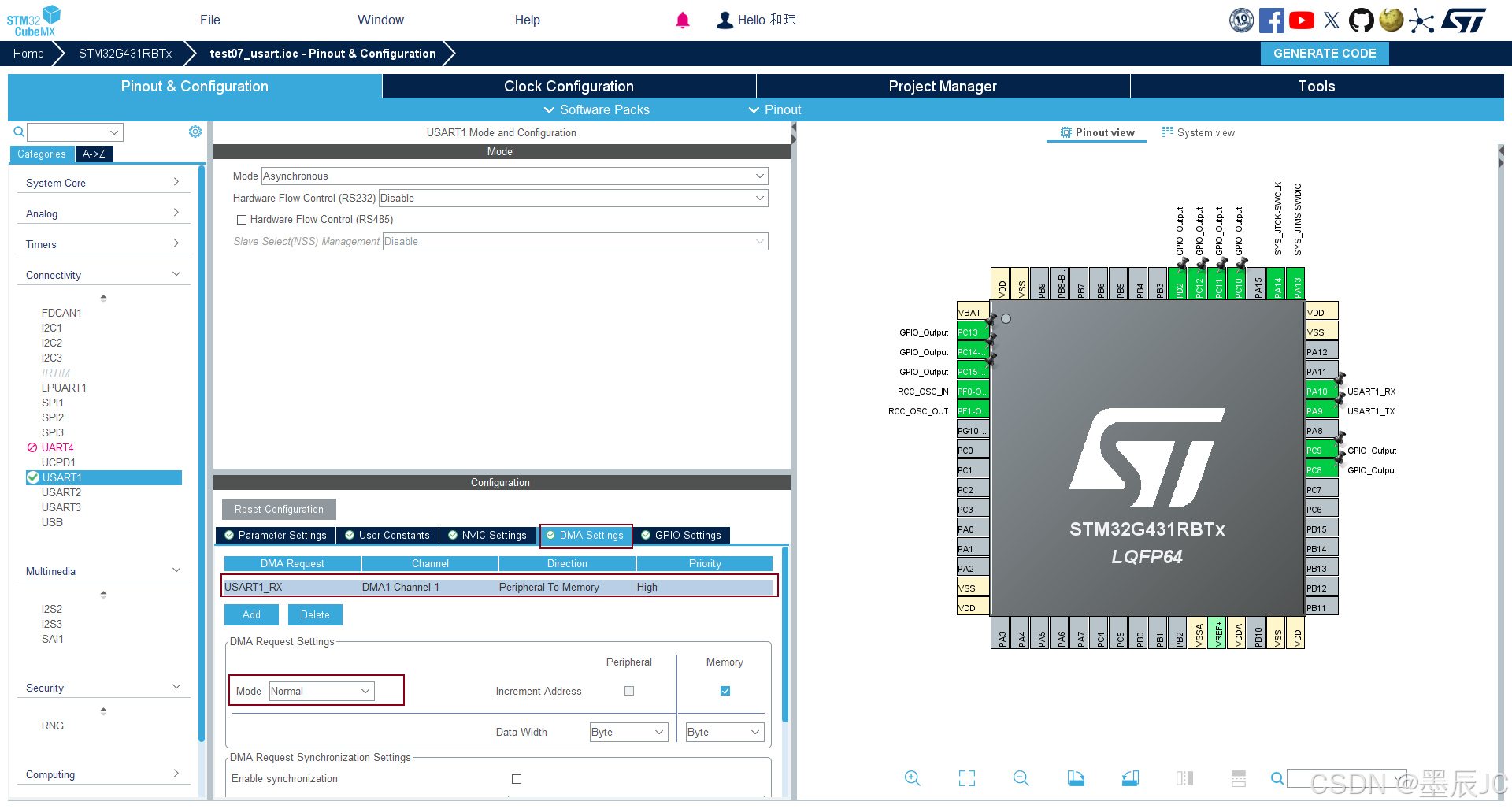Click the user account icon
Viewport: 1512px width, 809px height.
(x=724, y=20)
